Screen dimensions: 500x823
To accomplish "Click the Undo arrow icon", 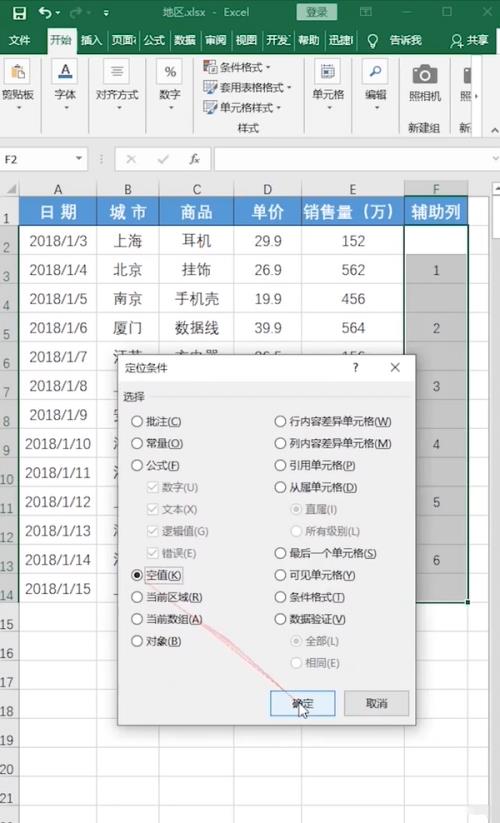I will pos(45,13).
